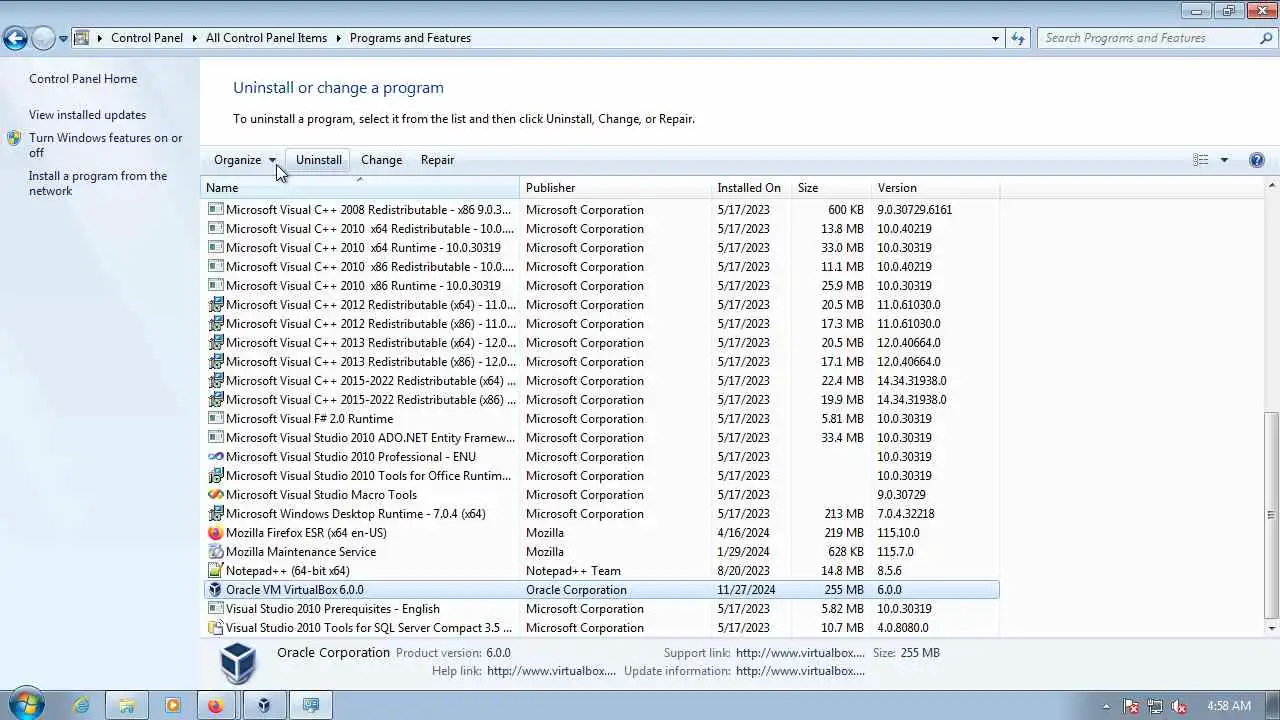Open the Help question mark button

[1257, 160]
